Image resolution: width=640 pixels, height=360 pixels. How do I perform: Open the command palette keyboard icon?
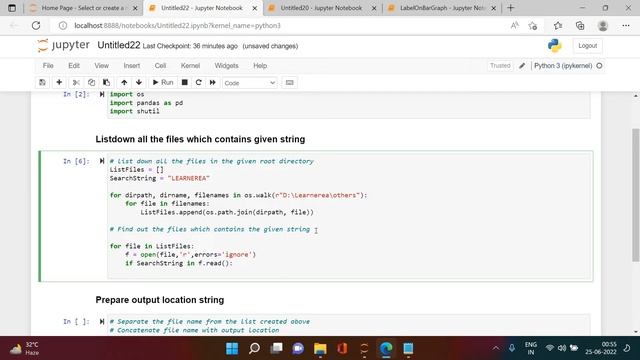289,82
